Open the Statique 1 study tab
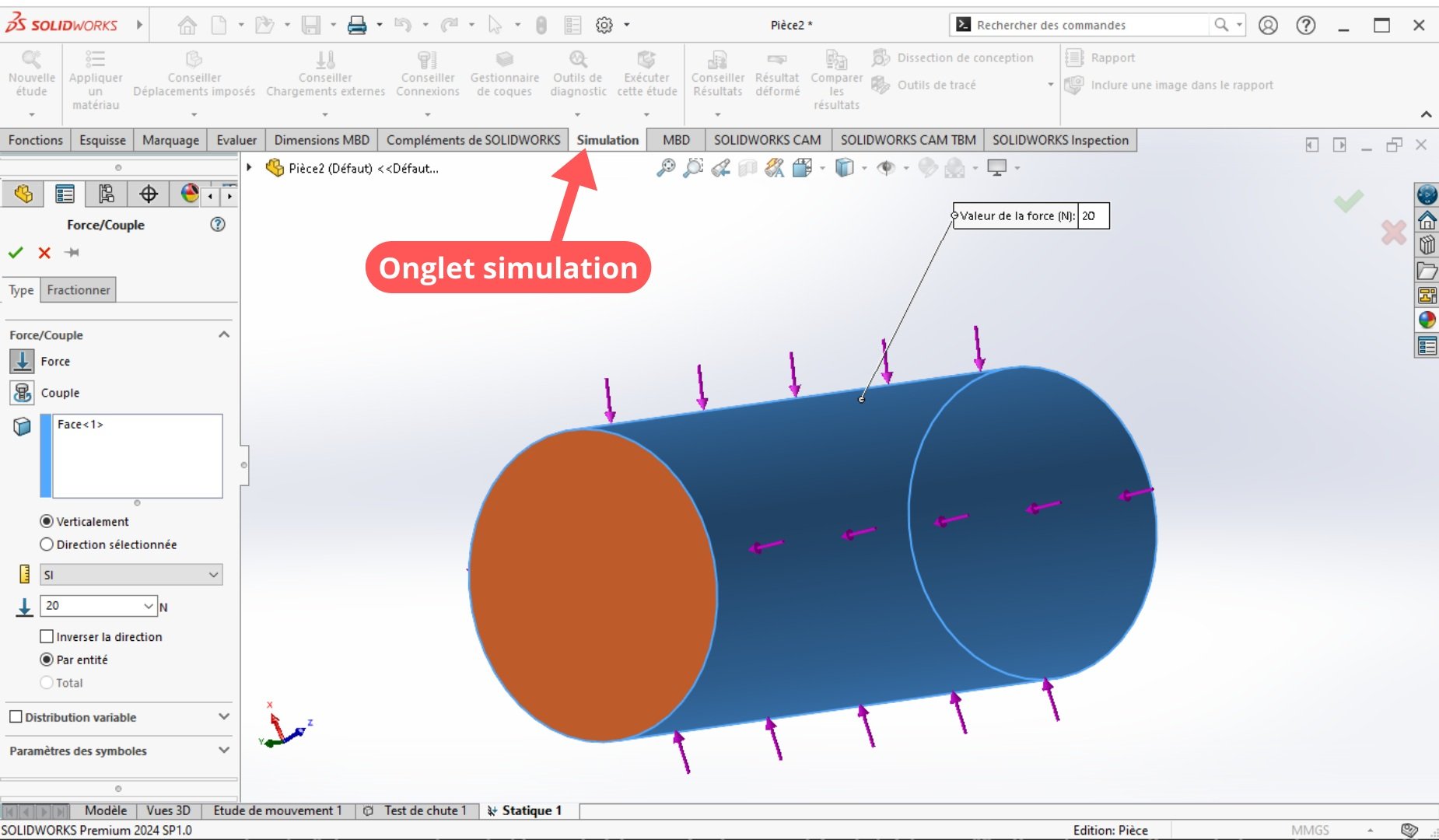The width and height of the screenshot is (1439, 840). pos(524,810)
